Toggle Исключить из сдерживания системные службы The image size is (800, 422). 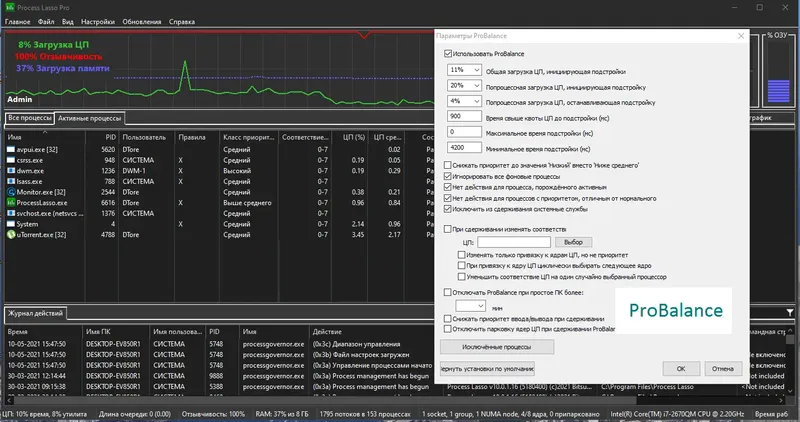coord(447,209)
